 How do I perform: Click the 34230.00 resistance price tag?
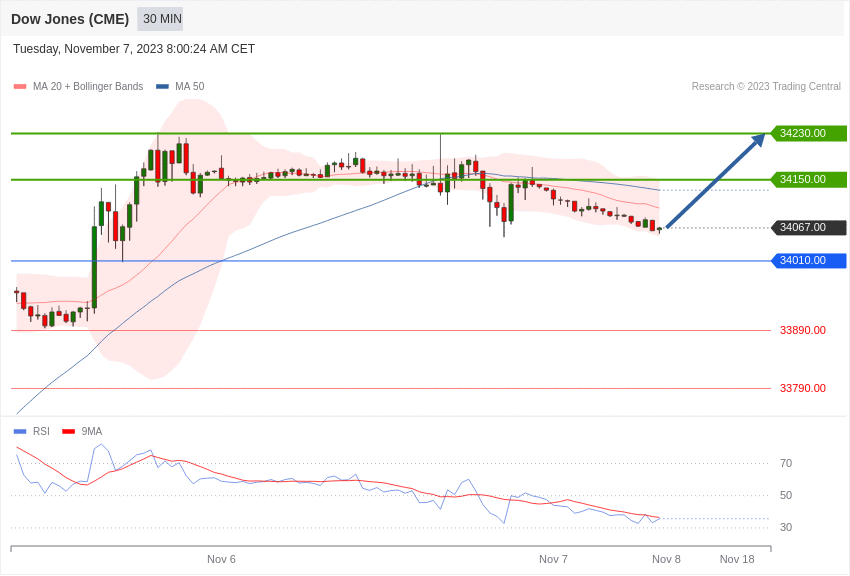tap(808, 133)
